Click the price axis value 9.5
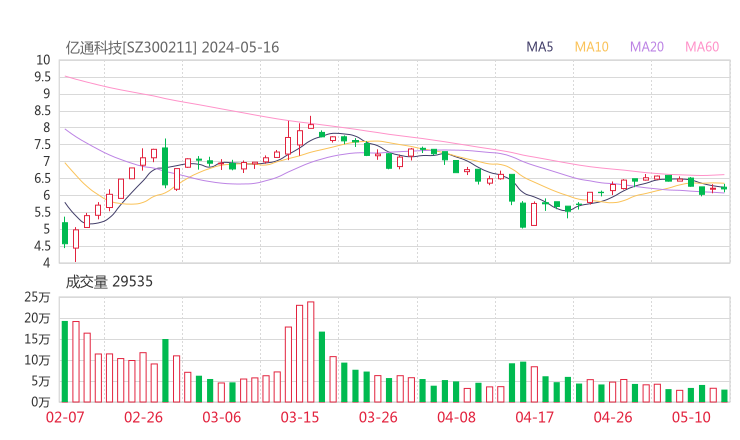This screenshot has height=440, width=740. pyautogui.click(x=42, y=77)
